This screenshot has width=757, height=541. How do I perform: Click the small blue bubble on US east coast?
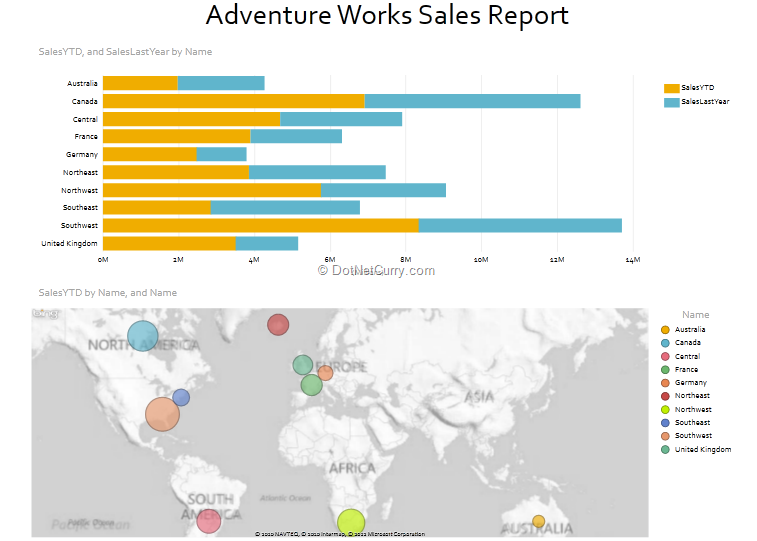[x=181, y=397]
